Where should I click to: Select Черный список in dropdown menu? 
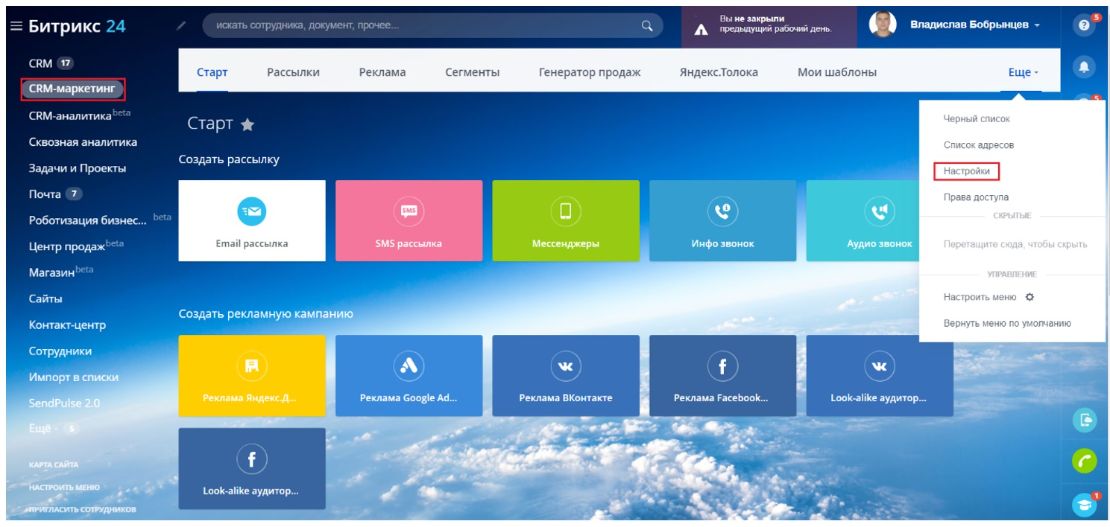pos(976,119)
